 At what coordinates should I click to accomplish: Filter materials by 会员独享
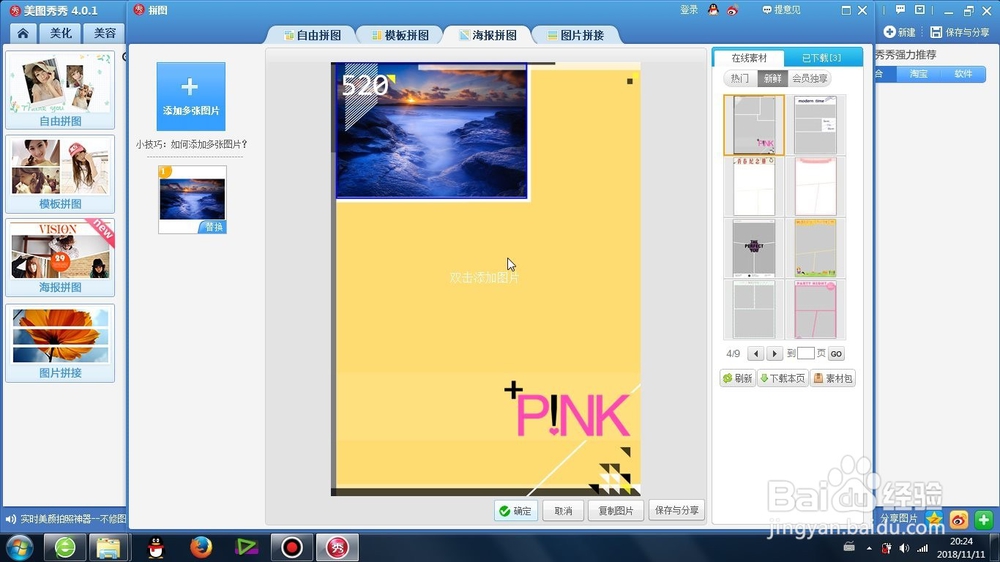[x=809, y=78]
